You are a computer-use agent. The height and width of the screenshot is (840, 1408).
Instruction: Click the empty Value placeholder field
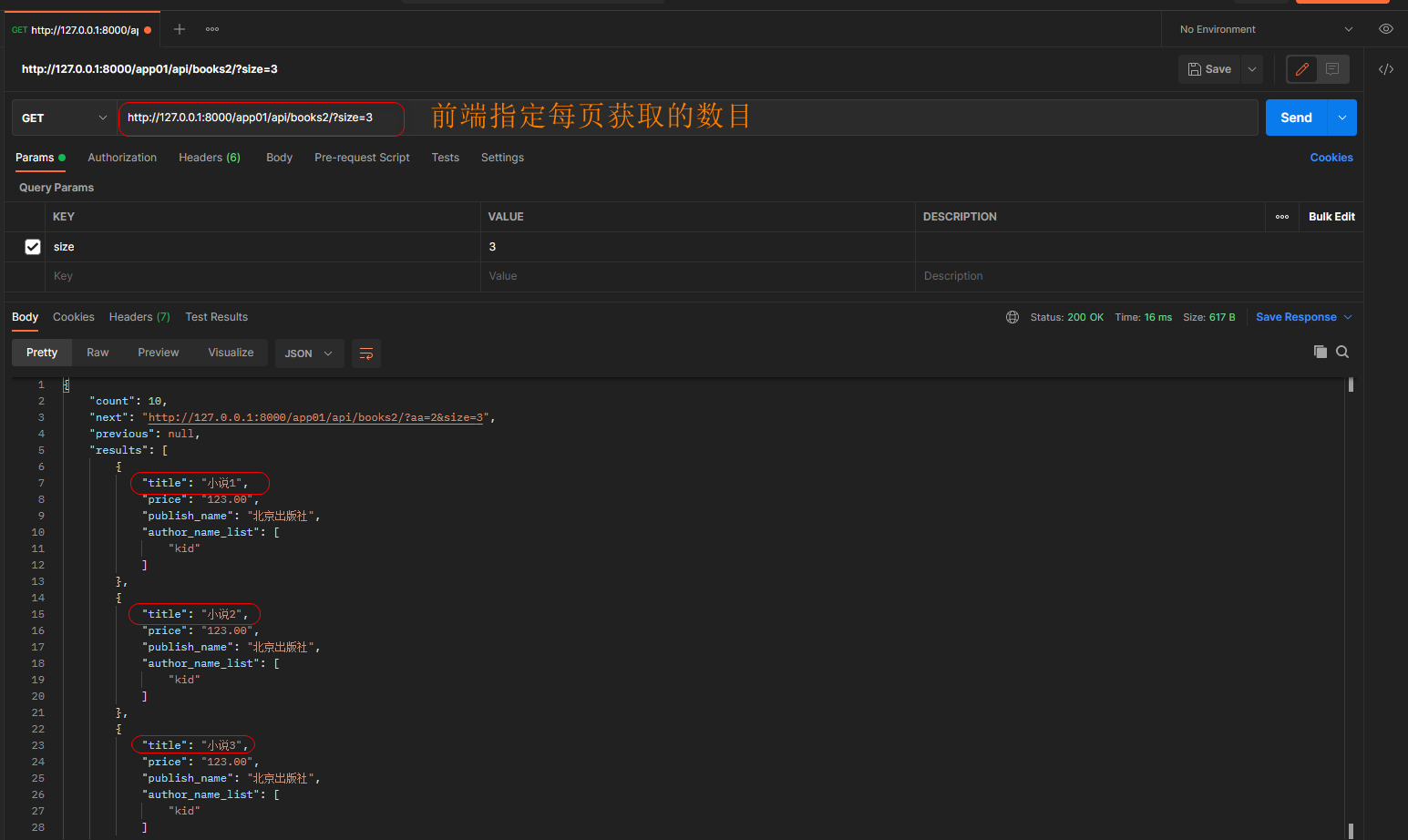(697, 276)
